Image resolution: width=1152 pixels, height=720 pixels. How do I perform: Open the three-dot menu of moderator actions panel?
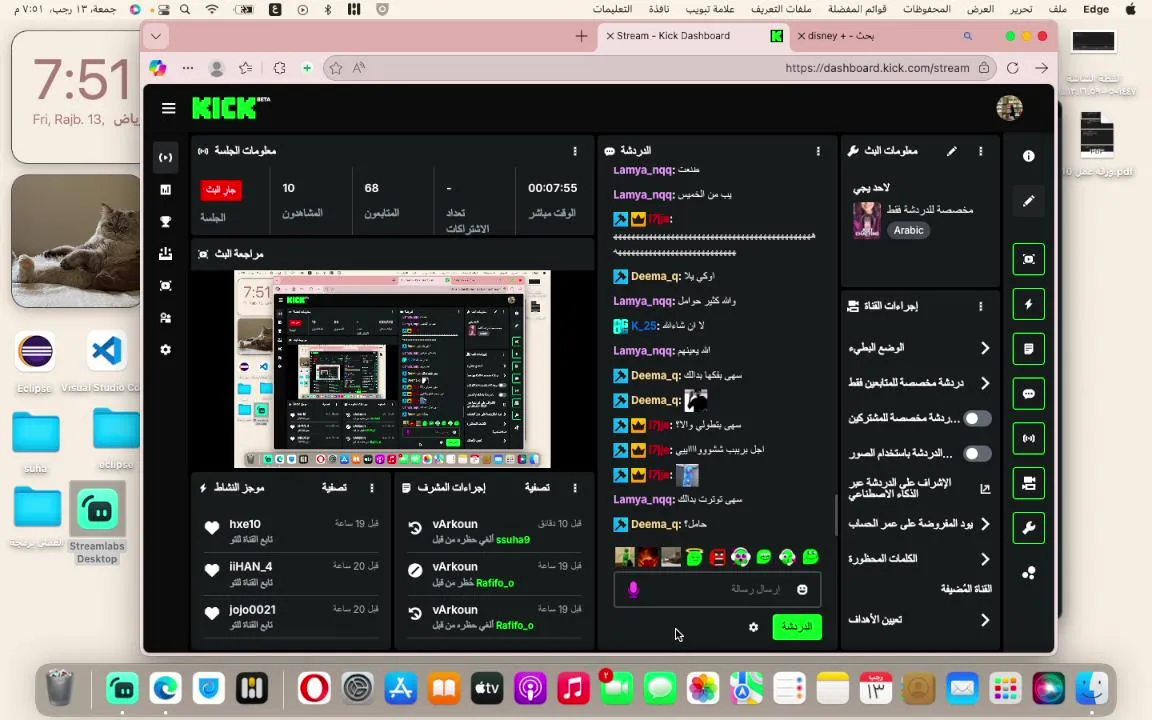575,488
